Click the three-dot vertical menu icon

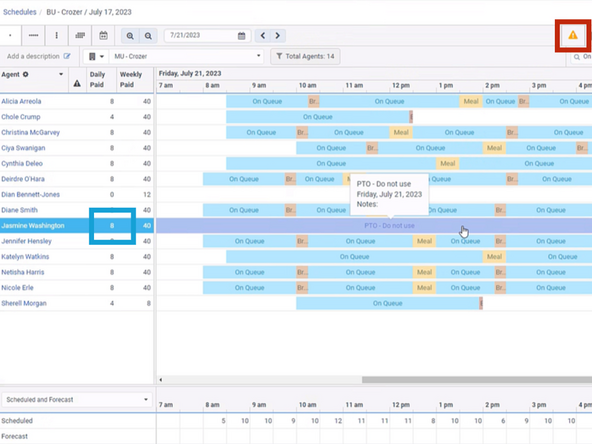(x=56, y=35)
